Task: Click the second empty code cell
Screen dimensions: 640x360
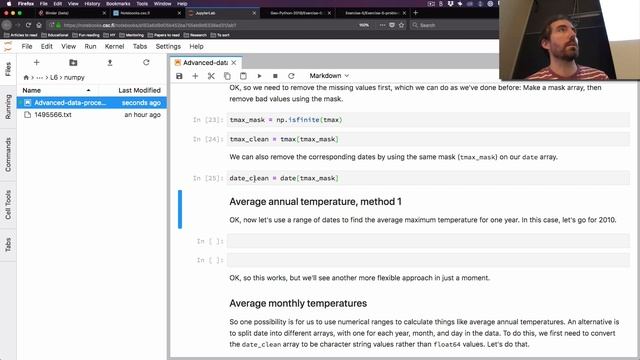Action: click(428, 260)
